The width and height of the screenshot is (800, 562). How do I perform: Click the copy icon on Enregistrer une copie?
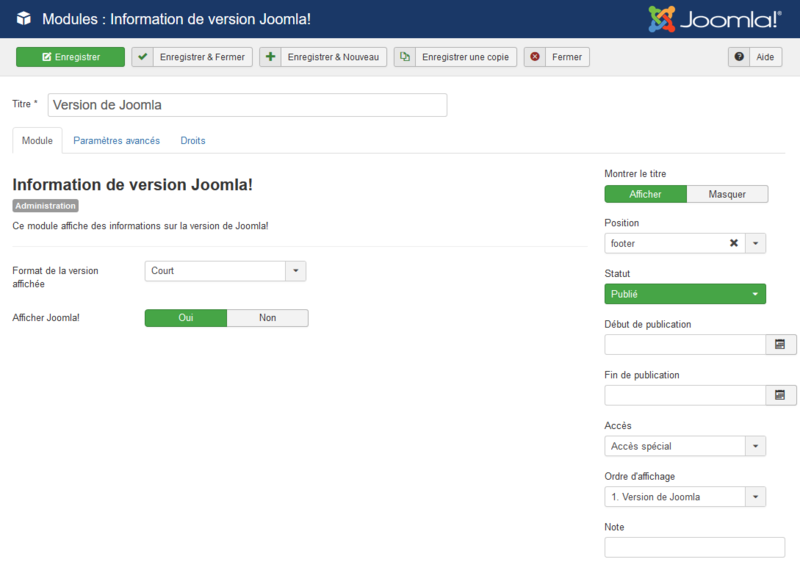pos(405,57)
